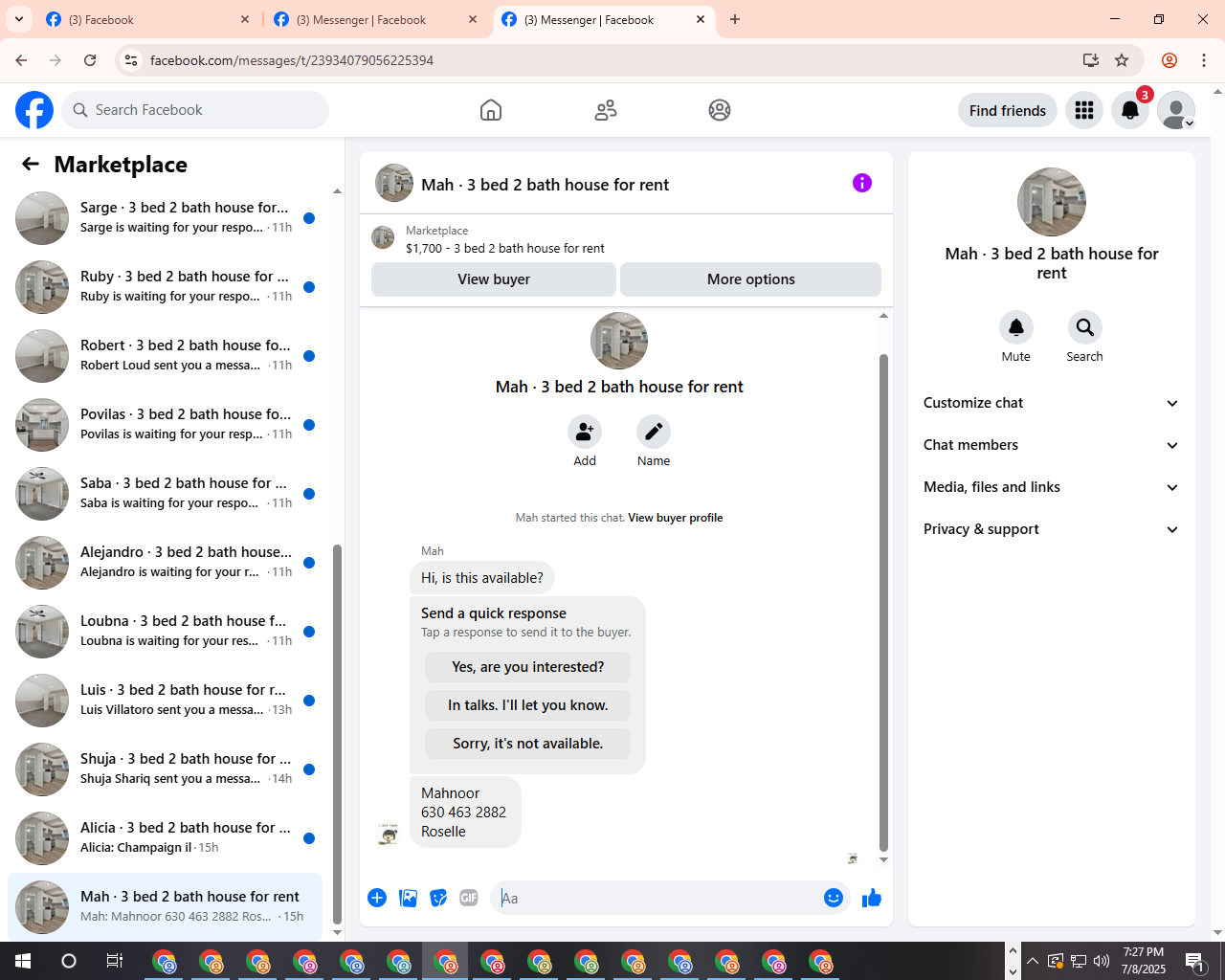Screen dimensions: 1225x980
Task: Show hidden system tray icons chevron
Action: pos(1032,961)
